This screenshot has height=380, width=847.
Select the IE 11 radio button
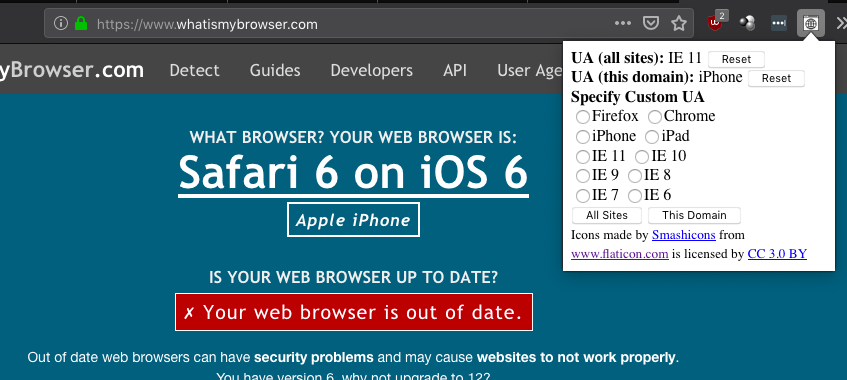coord(582,157)
